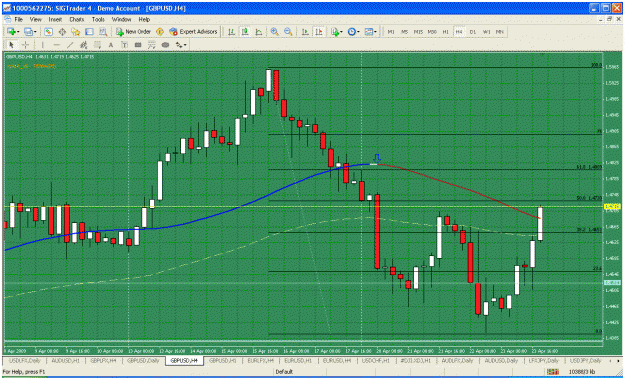Click the Zoom In magnifier icon
The height and width of the screenshot is (378, 625).
(x=274, y=32)
